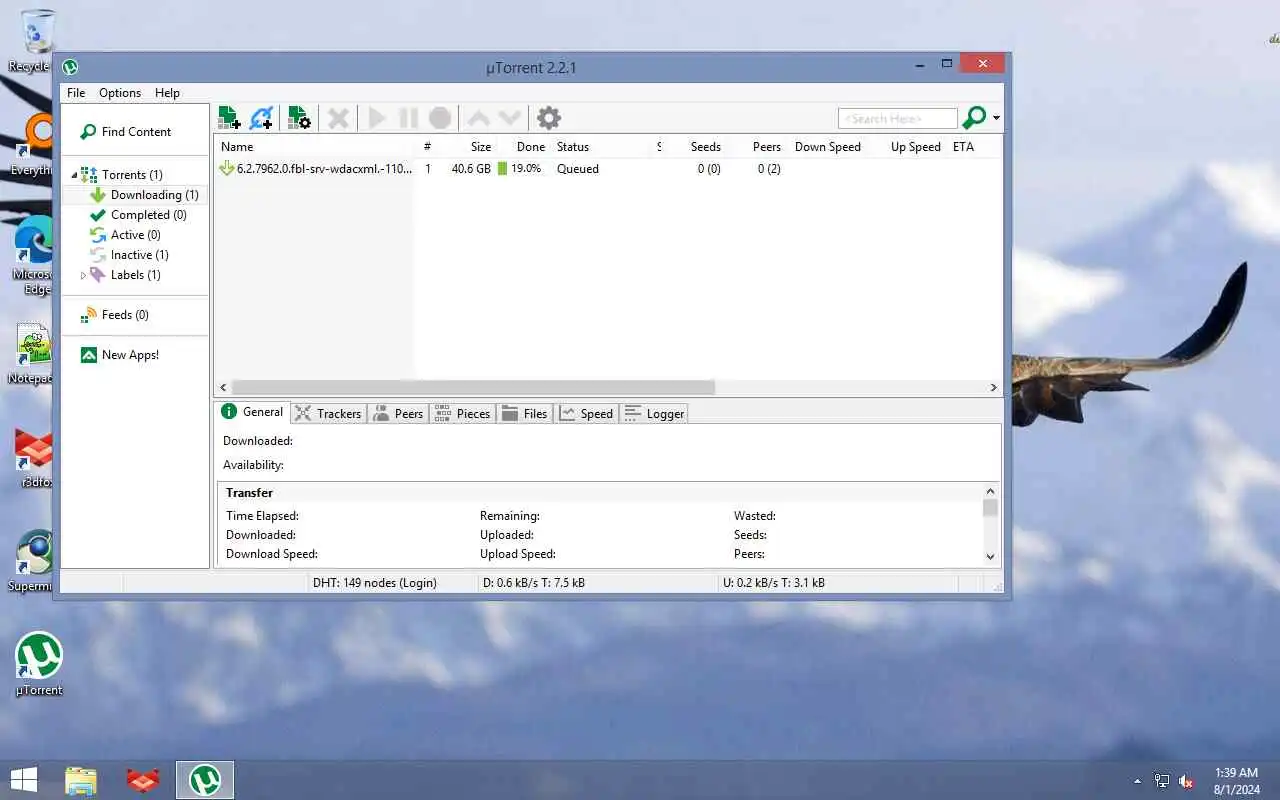
Task: Click the Stop torrent toolbar icon
Action: 440,118
